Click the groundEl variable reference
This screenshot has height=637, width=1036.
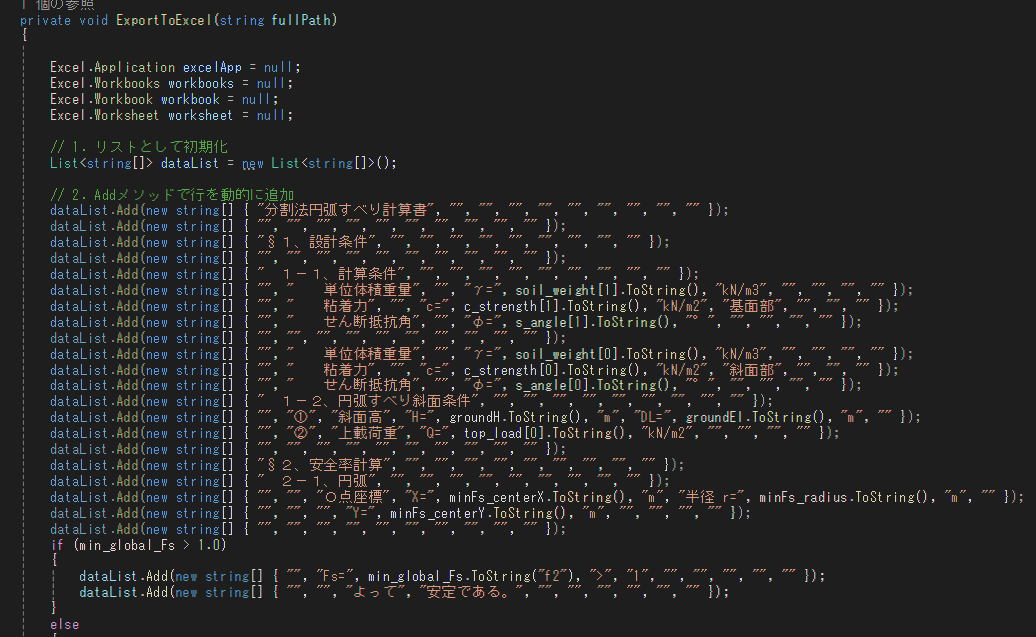coord(719,417)
